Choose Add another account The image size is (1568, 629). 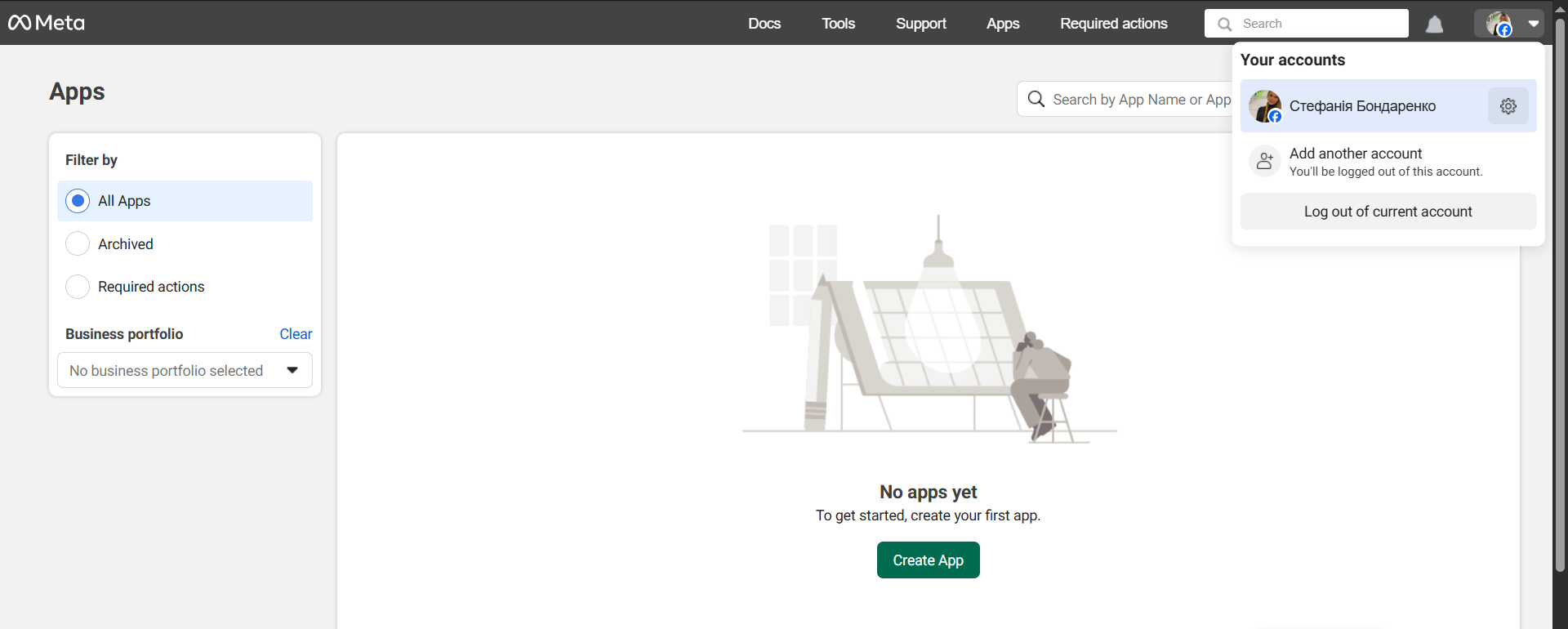click(1388, 161)
